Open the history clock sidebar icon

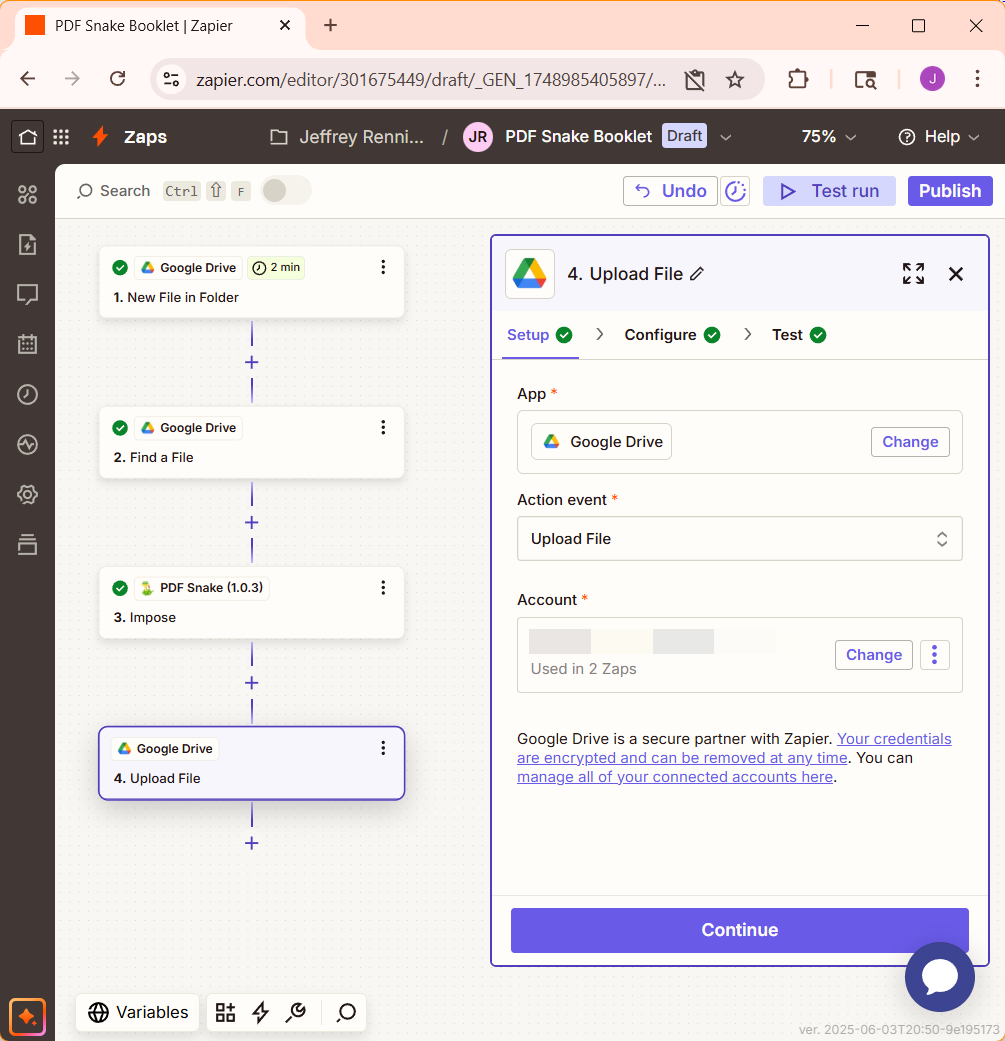coord(27,394)
